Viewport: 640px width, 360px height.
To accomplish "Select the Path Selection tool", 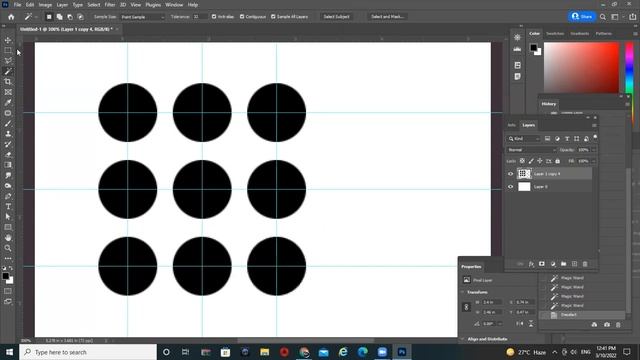I will 8,217.
